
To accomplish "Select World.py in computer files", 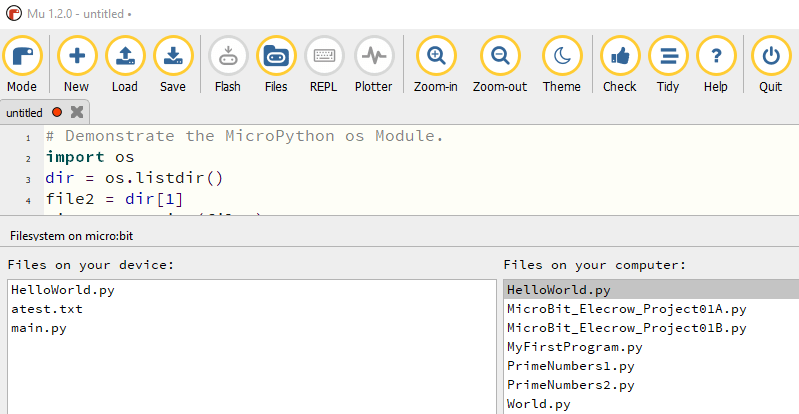I will (x=651, y=404).
